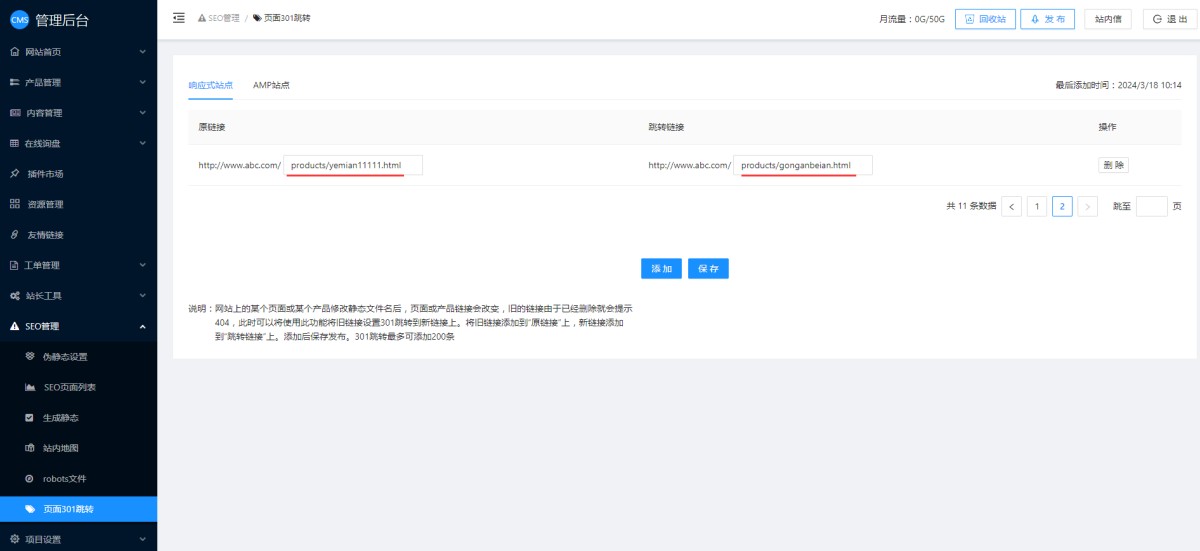Open 友情链接 friendly links icon
The height and width of the screenshot is (551, 1200).
pos(14,235)
